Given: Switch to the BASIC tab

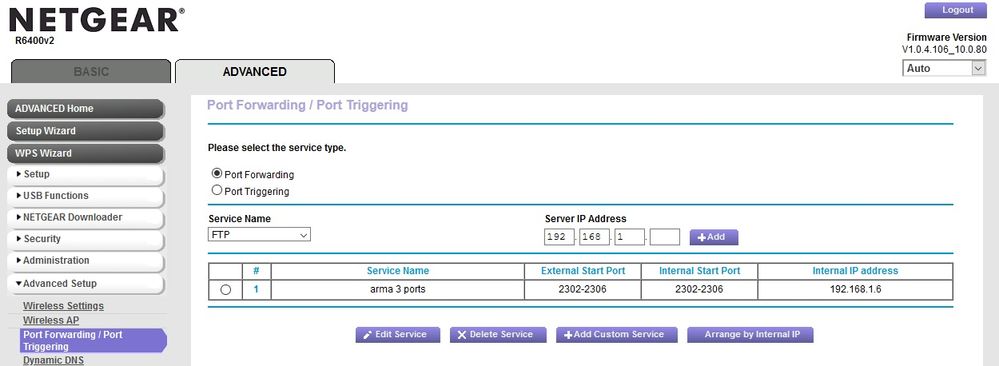Looking at the screenshot, I should (91, 71).
